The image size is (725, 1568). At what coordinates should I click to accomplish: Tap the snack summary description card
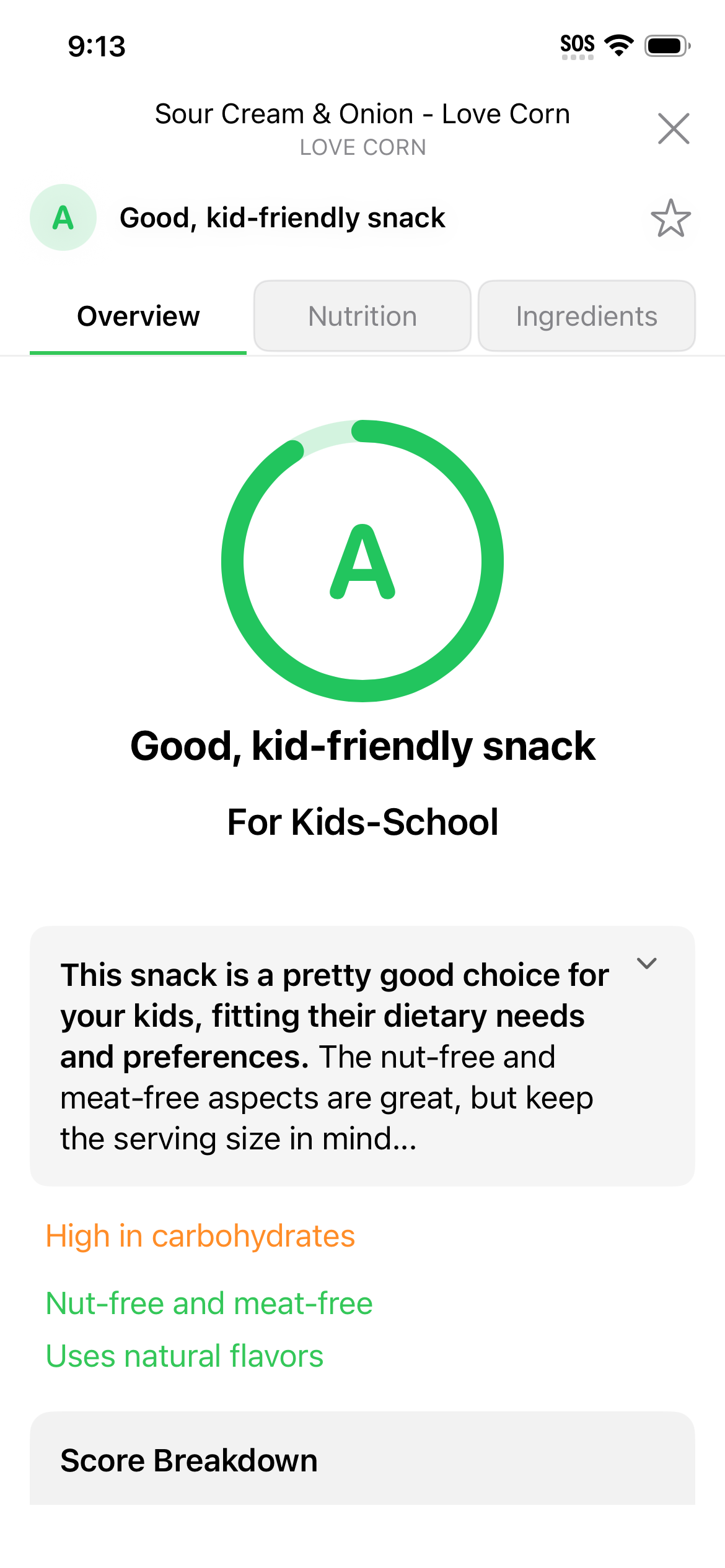(x=335, y=1056)
